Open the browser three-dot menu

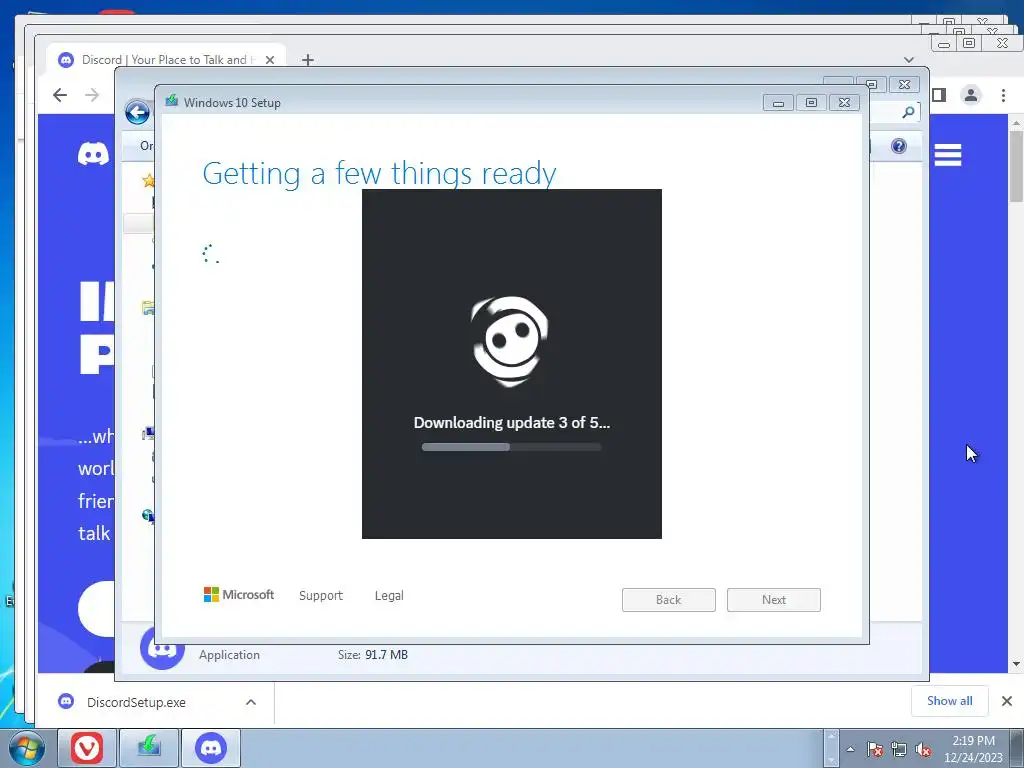click(x=1003, y=95)
